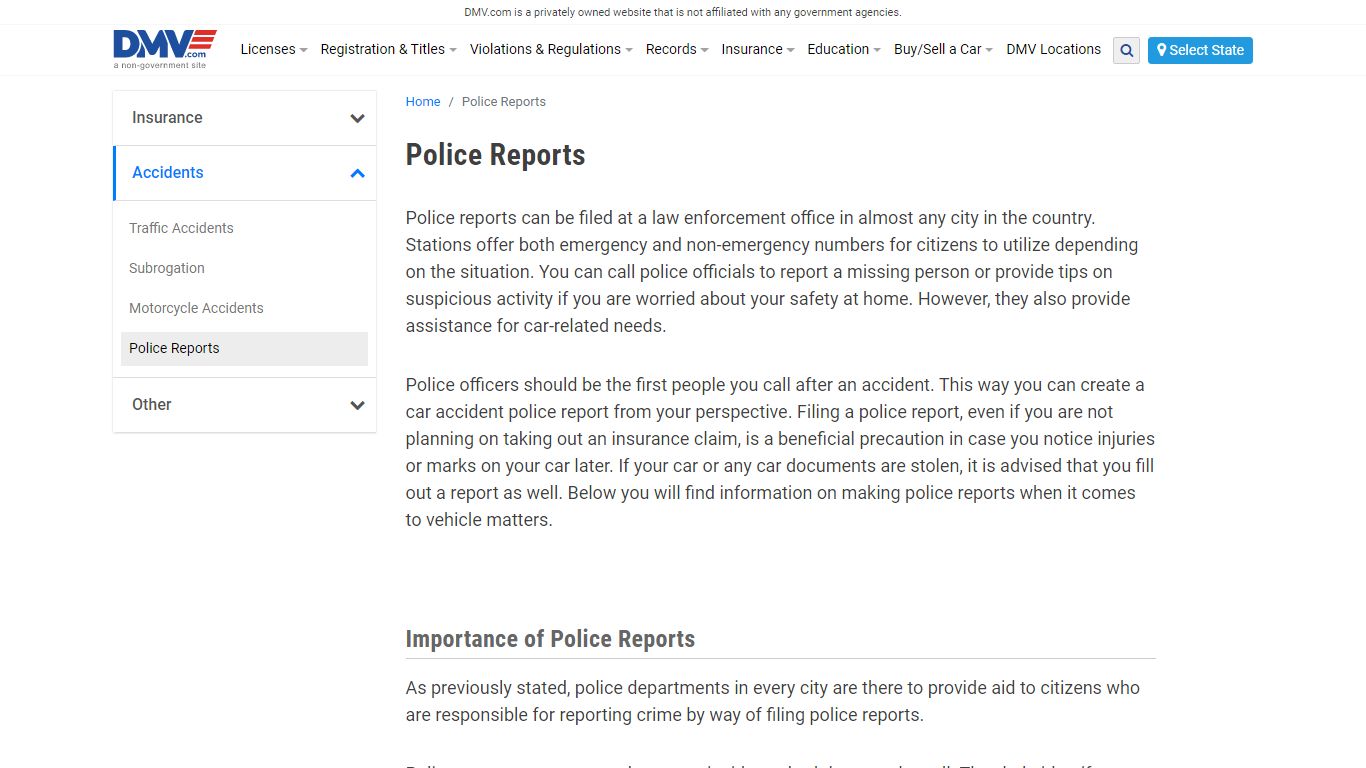The height and width of the screenshot is (768, 1366).
Task: Open Subrogation sidebar link
Action: 167,268
